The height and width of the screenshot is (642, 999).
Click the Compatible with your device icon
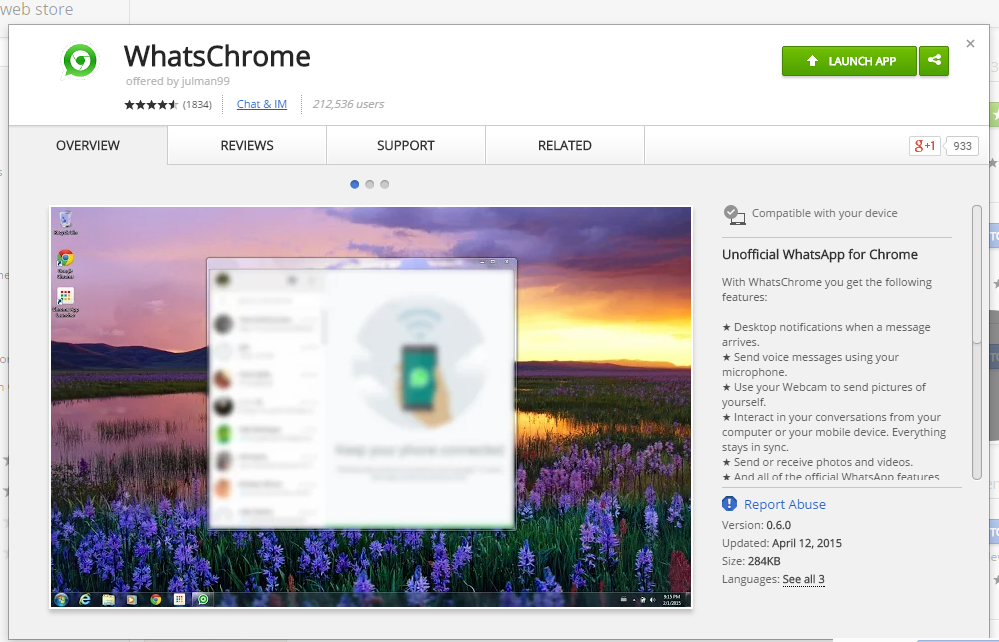point(734,215)
